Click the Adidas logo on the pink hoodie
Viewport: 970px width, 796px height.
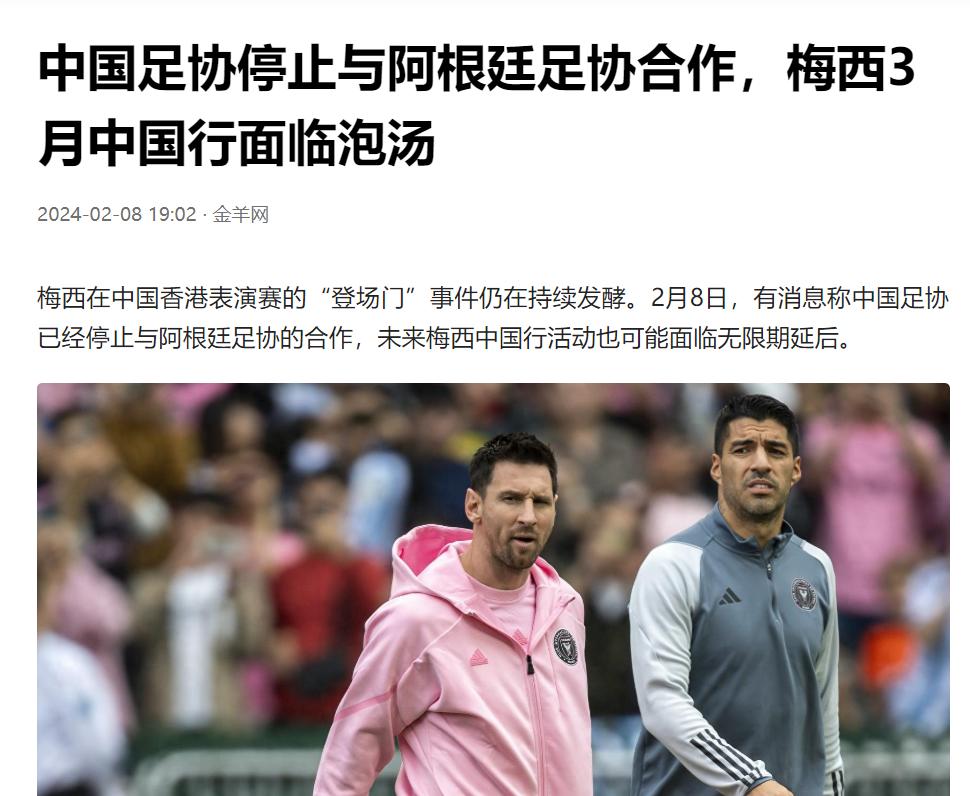tap(479, 657)
